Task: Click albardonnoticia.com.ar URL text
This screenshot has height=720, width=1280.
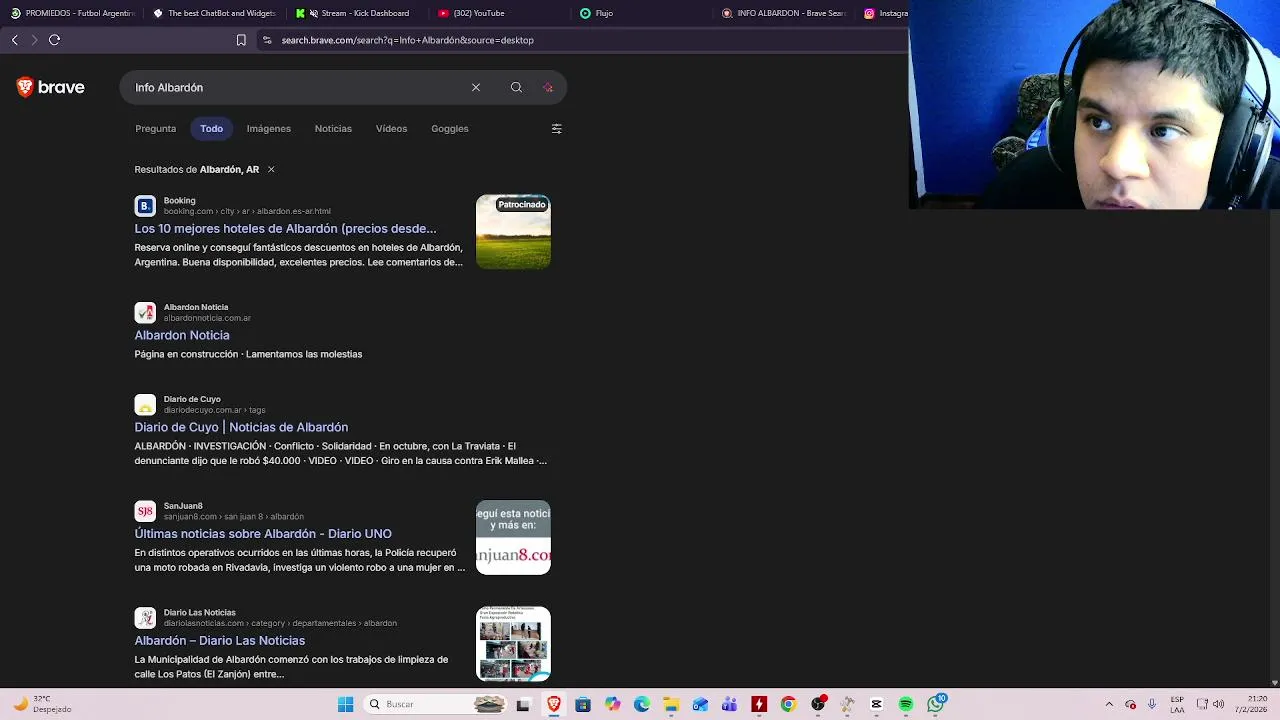Action: 207,318
